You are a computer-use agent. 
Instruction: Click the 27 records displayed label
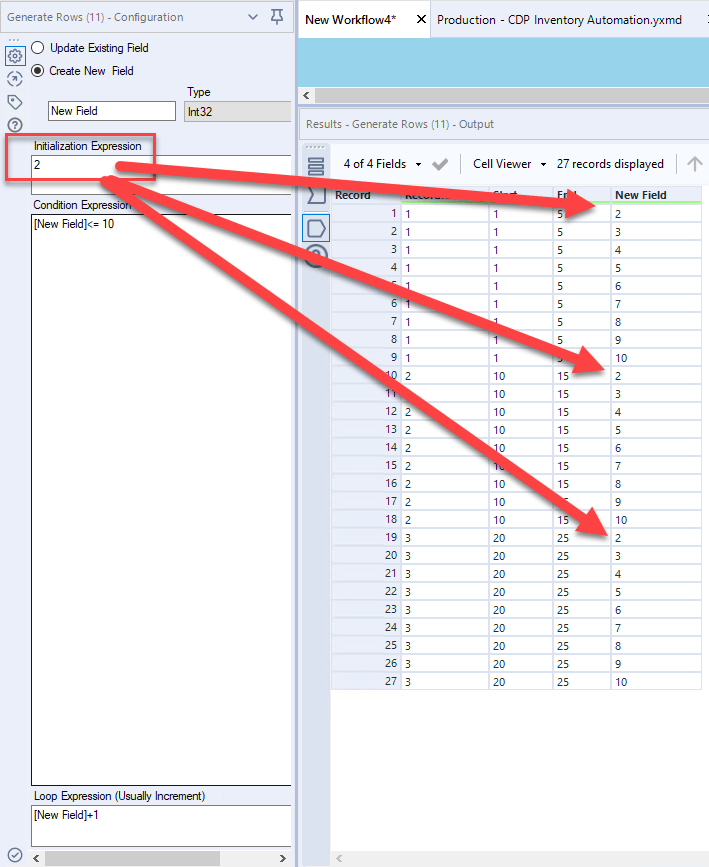(610, 164)
